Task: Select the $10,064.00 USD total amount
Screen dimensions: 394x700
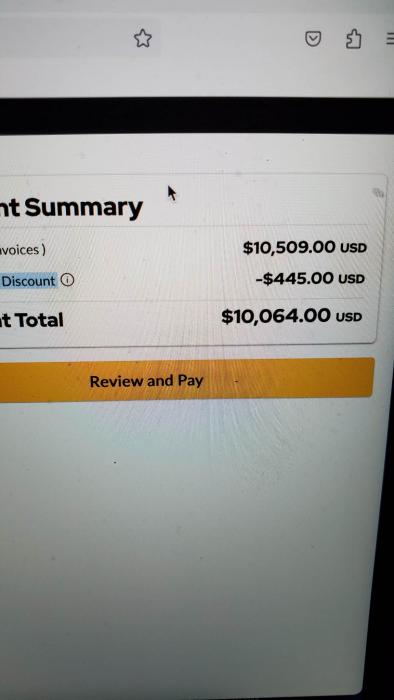Action: (291, 316)
